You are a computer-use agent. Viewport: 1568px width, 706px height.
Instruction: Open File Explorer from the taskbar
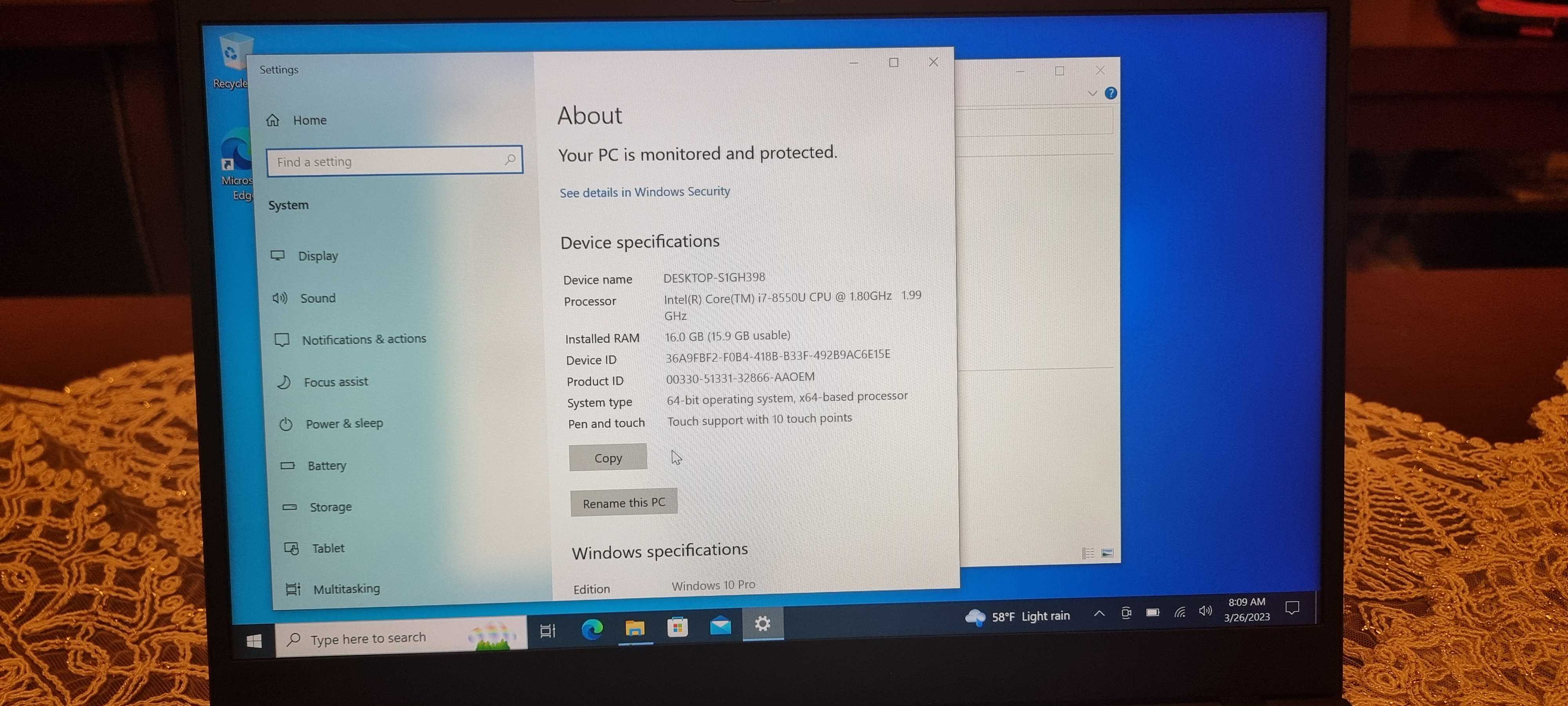[634, 628]
